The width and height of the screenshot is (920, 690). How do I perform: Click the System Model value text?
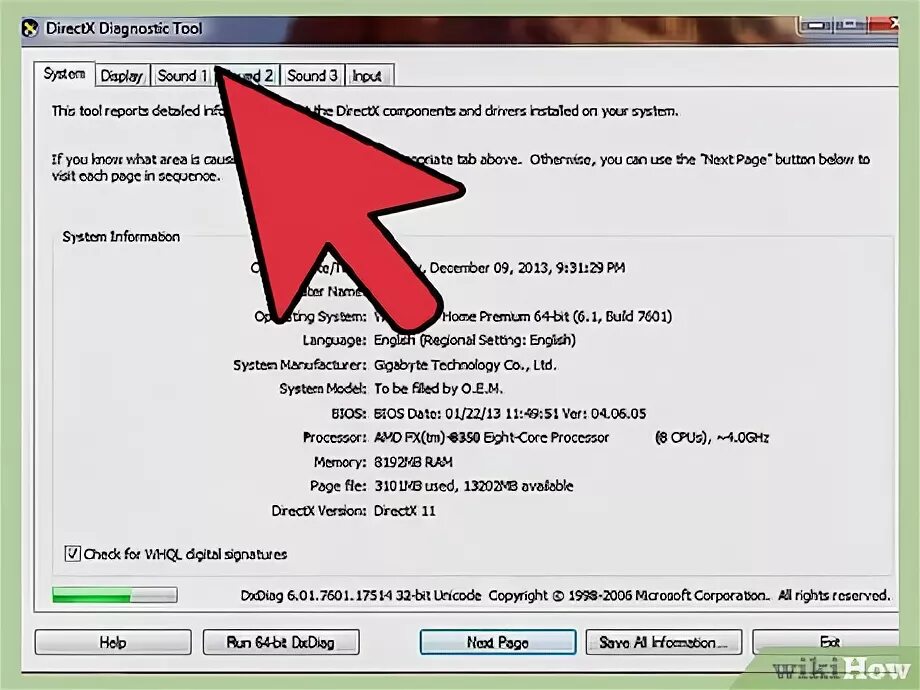(438, 388)
